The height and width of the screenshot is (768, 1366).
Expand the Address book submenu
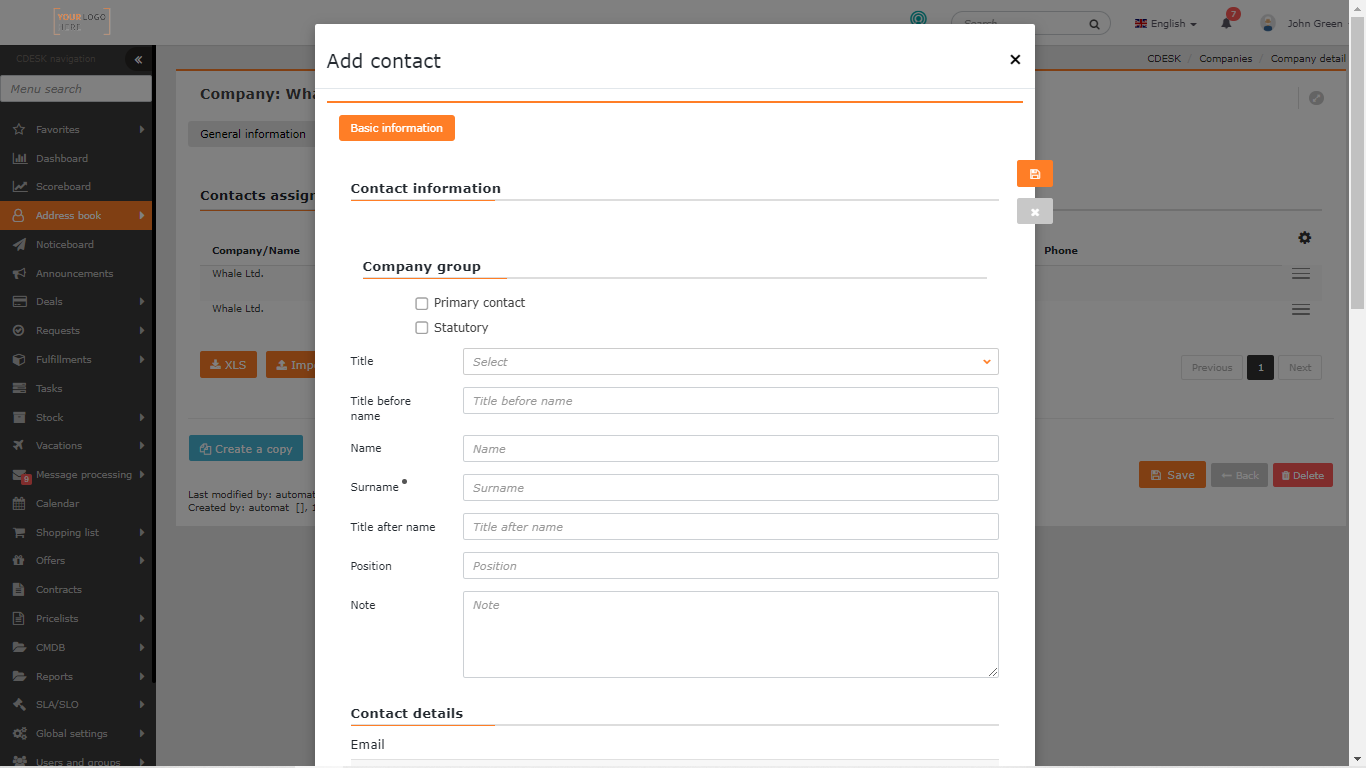pyautogui.click(x=142, y=216)
